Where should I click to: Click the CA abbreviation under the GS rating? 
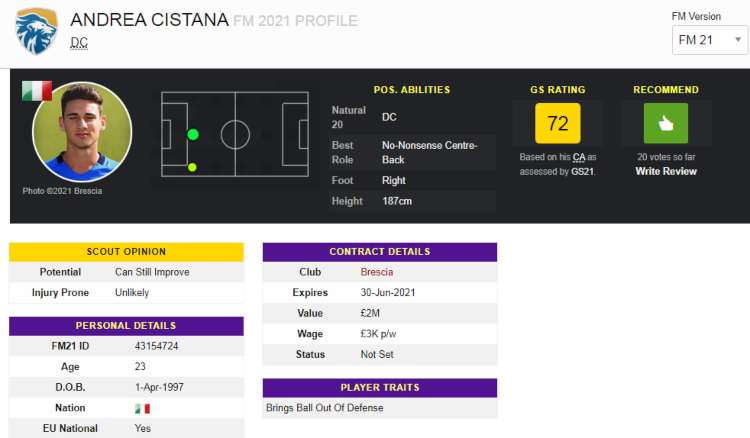coord(579,158)
